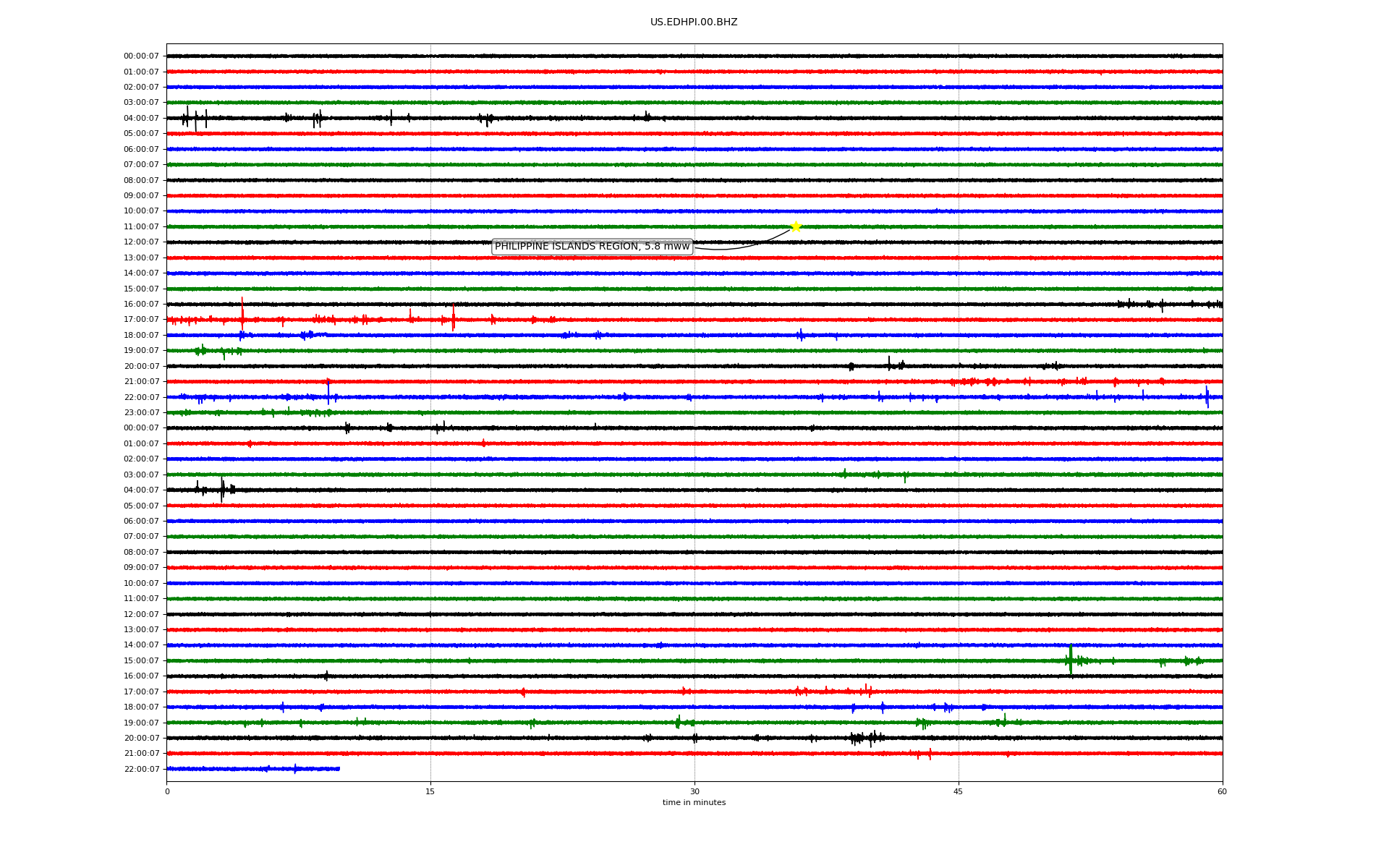Click the 0 tick label on the x-axis
This screenshot has height=868, width=1389.
click(x=167, y=791)
